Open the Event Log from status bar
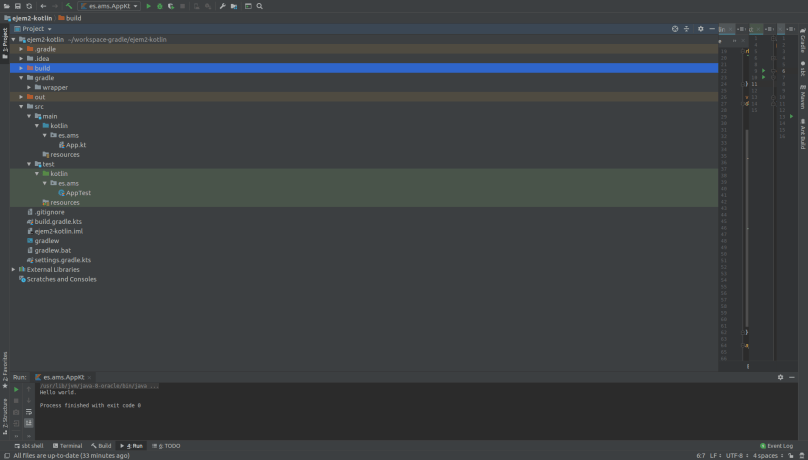 tap(777, 446)
